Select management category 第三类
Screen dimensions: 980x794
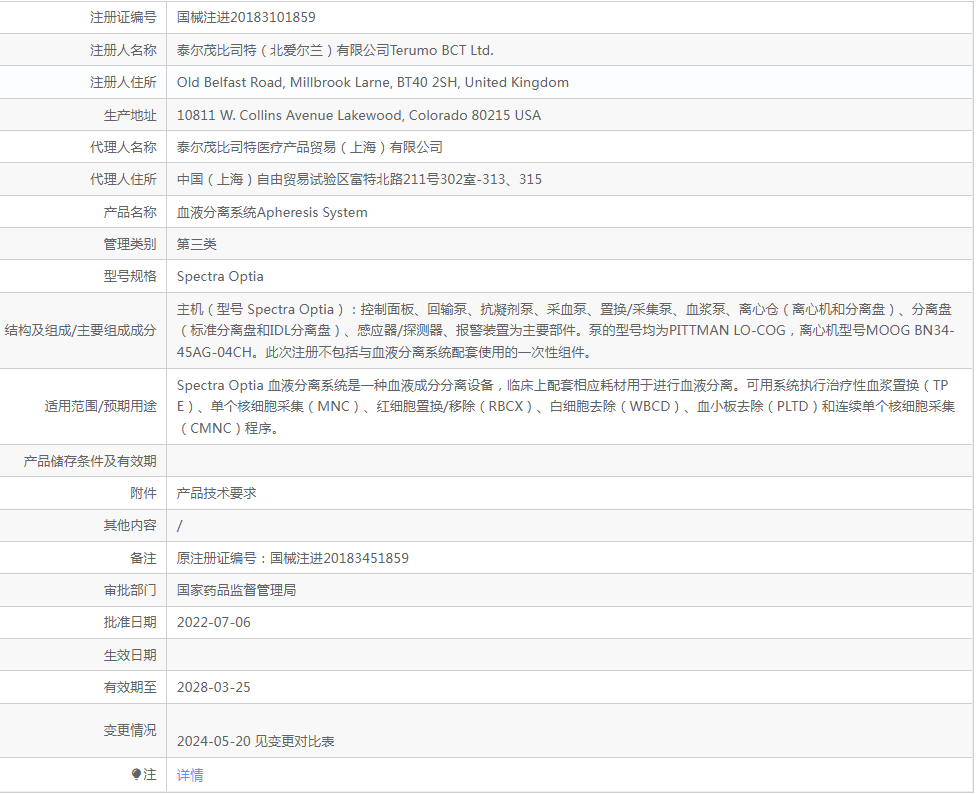[x=197, y=244]
